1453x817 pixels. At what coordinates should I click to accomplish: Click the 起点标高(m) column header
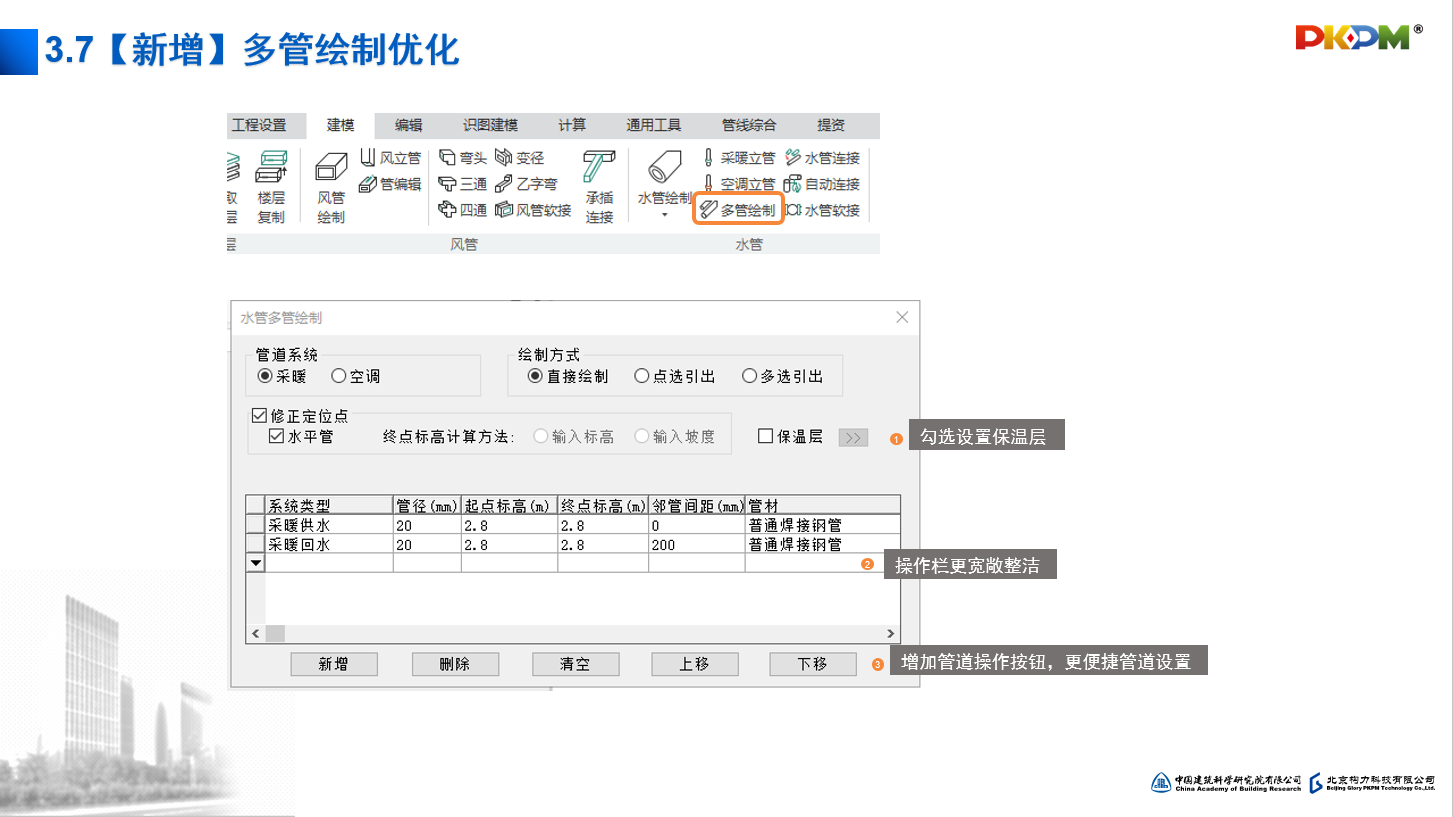click(x=510, y=505)
